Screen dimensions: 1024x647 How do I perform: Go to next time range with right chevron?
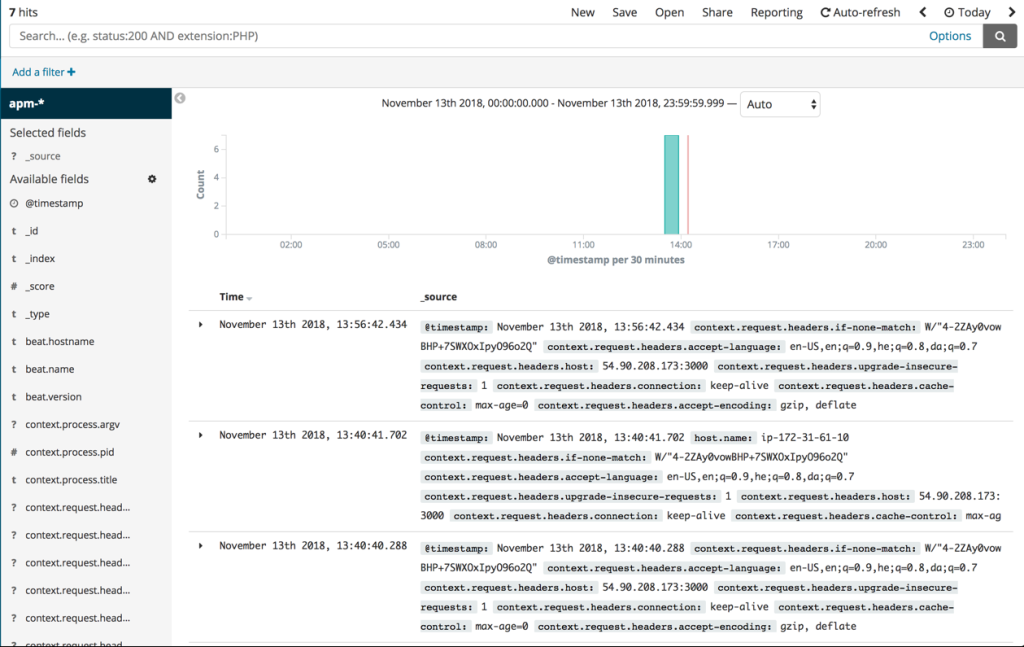tap(1014, 12)
